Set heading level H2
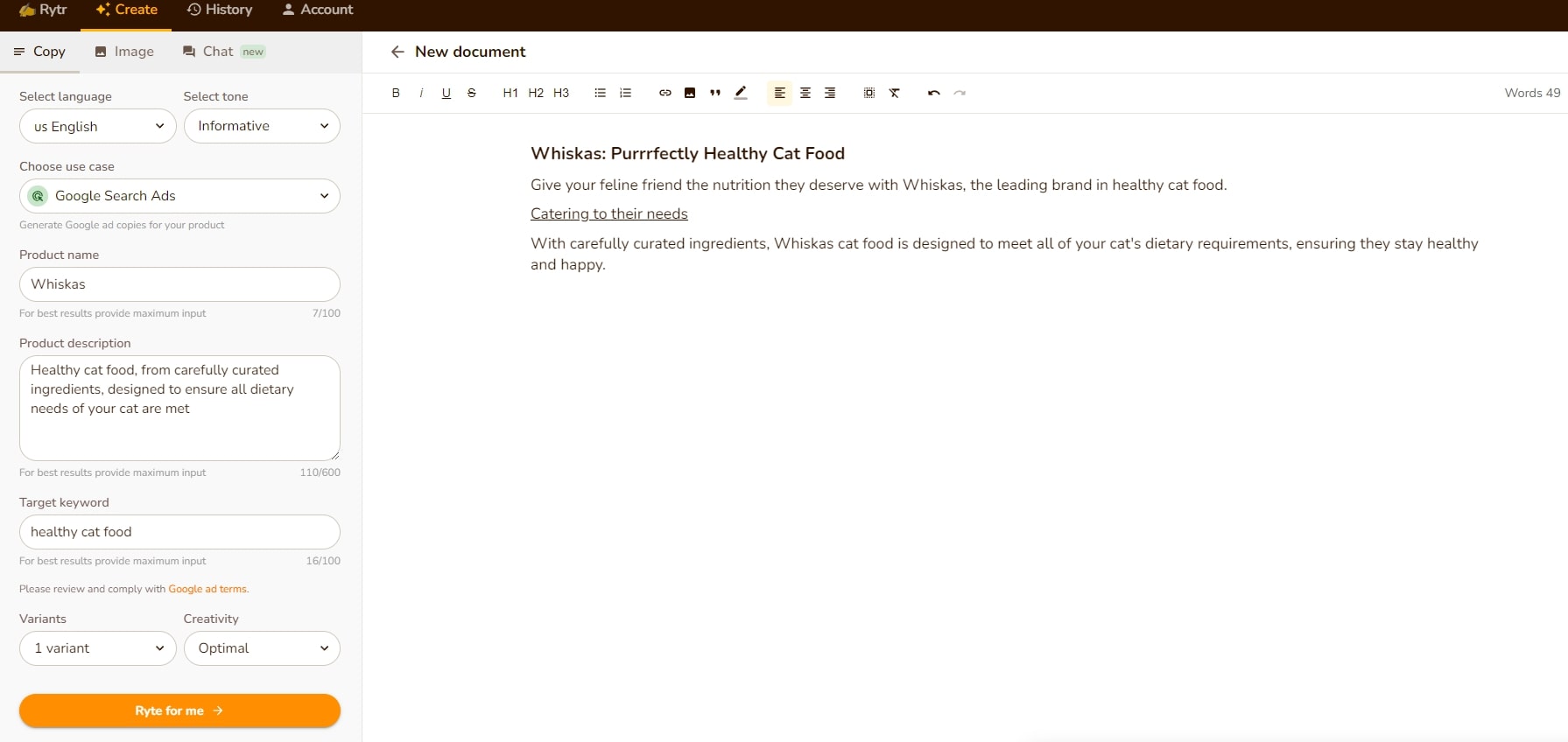 (x=536, y=93)
